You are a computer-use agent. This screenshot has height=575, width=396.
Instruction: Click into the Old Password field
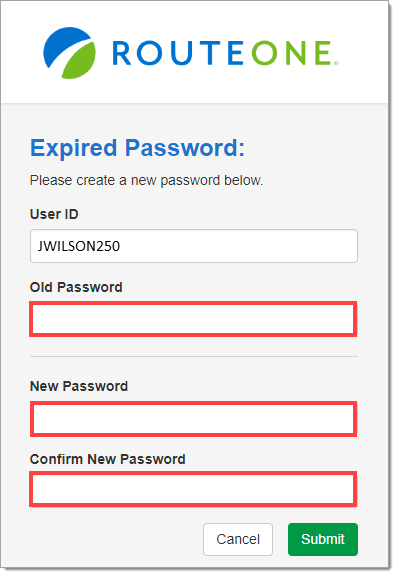click(193, 319)
